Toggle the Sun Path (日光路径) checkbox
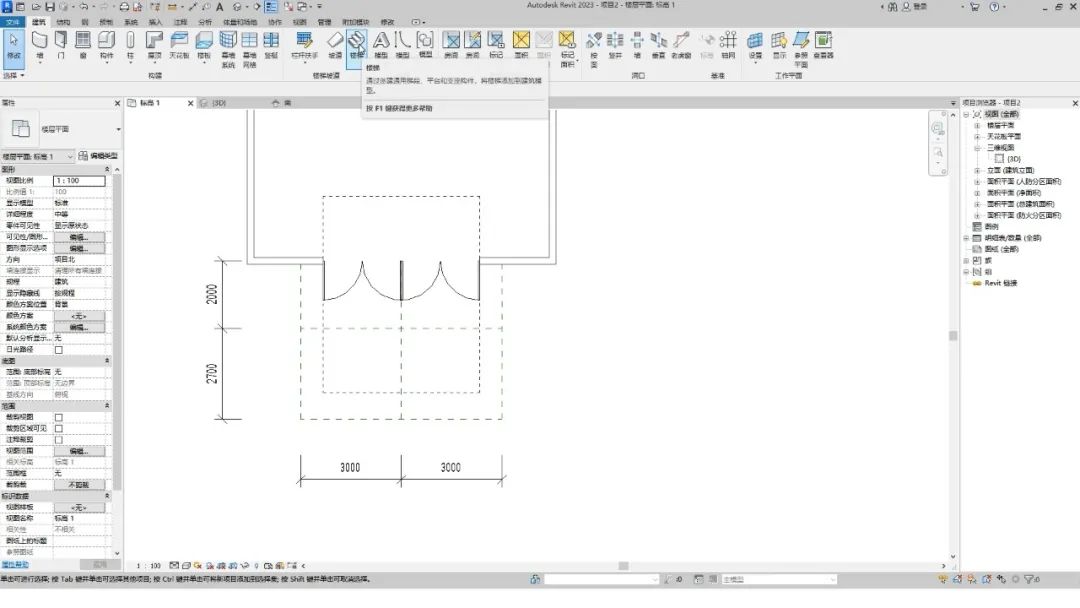 [x=59, y=350]
